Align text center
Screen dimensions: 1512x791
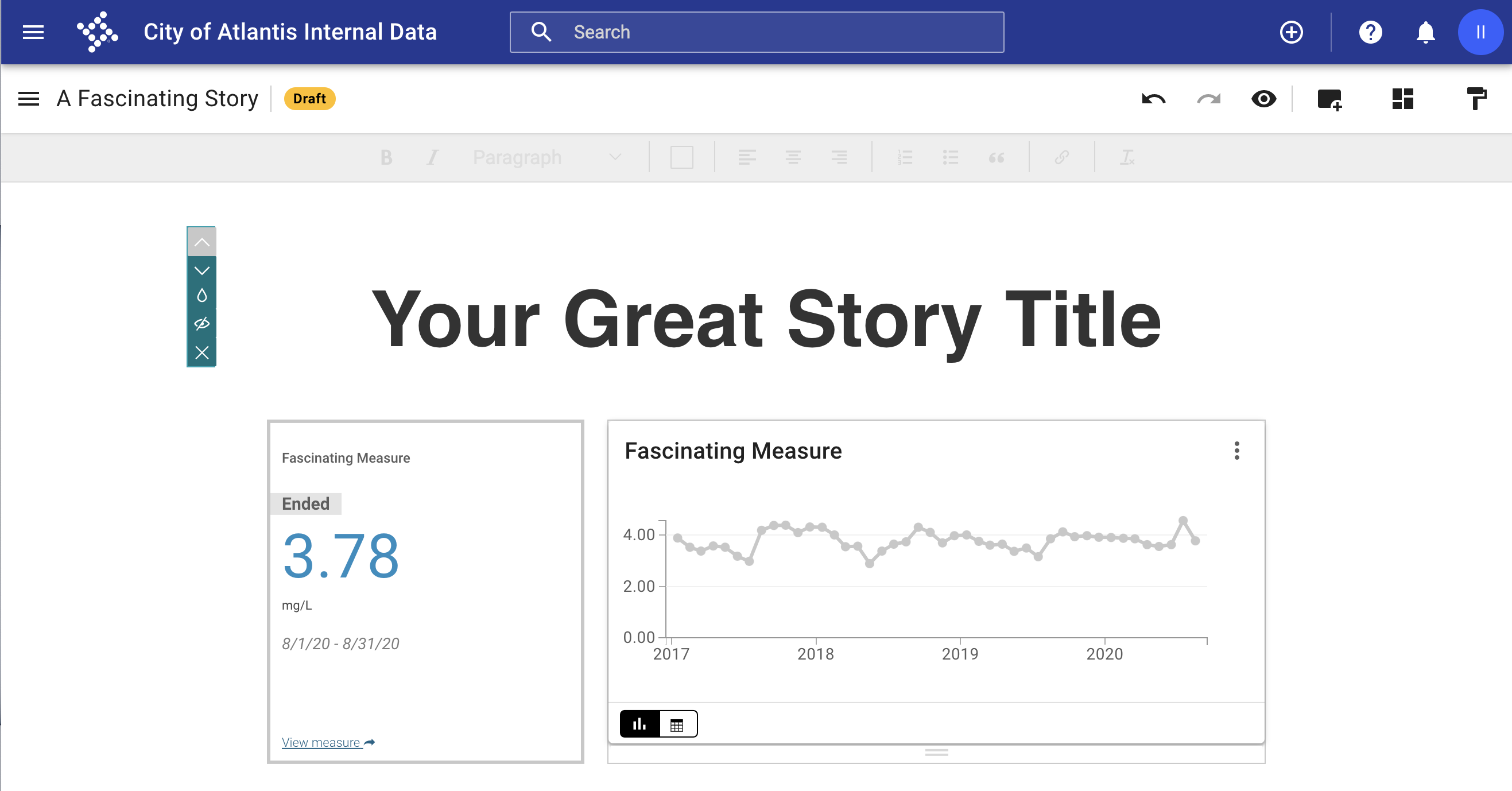(x=793, y=157)
